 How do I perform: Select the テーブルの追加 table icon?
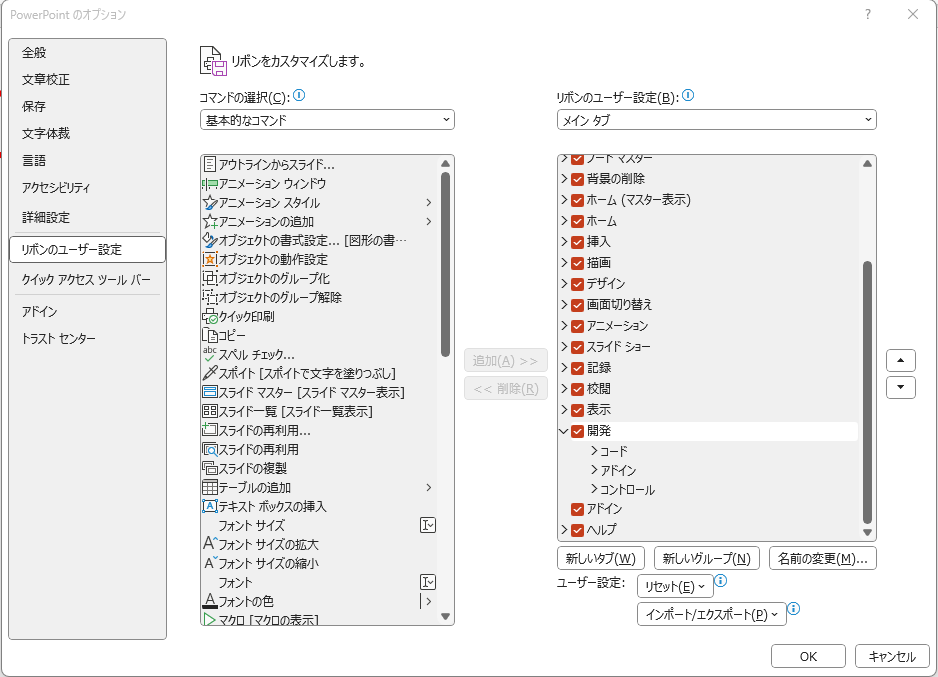[x=210, y=487]
